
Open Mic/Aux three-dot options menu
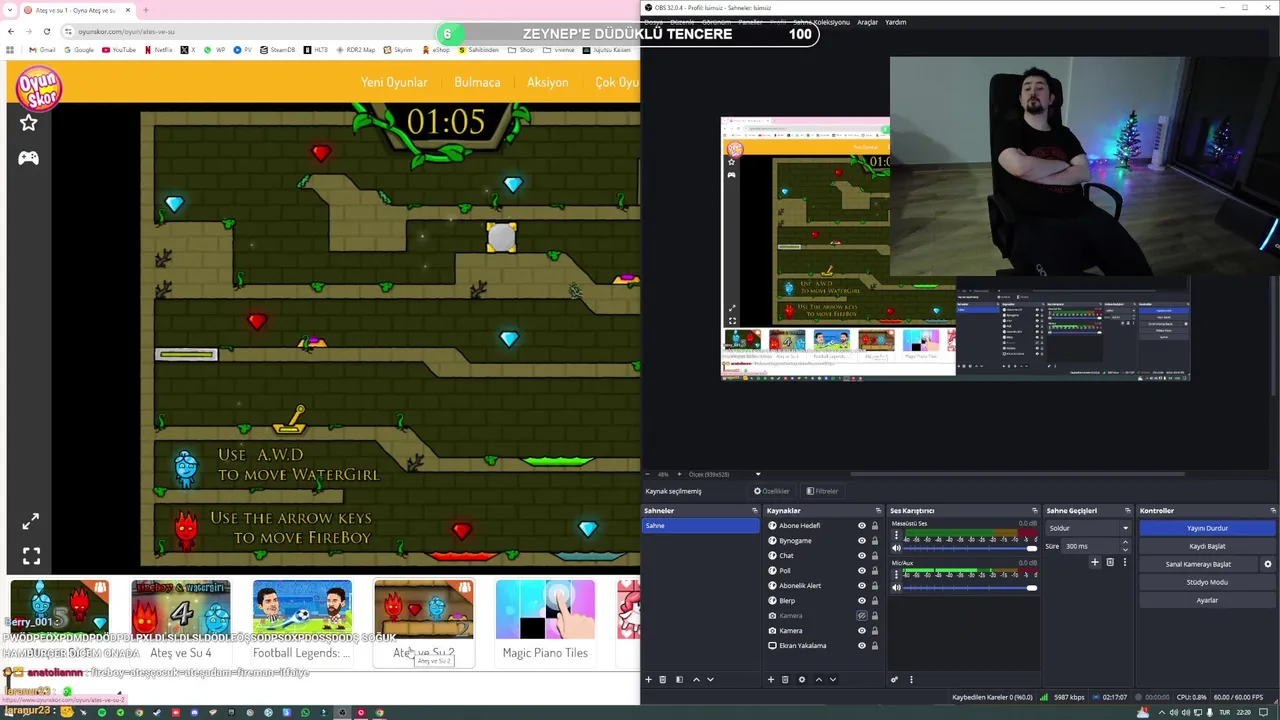coord(897,574)
